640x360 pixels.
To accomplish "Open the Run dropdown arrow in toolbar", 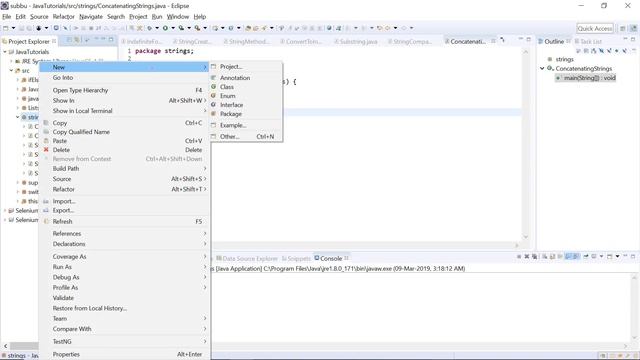I will (x=173, y=28).
